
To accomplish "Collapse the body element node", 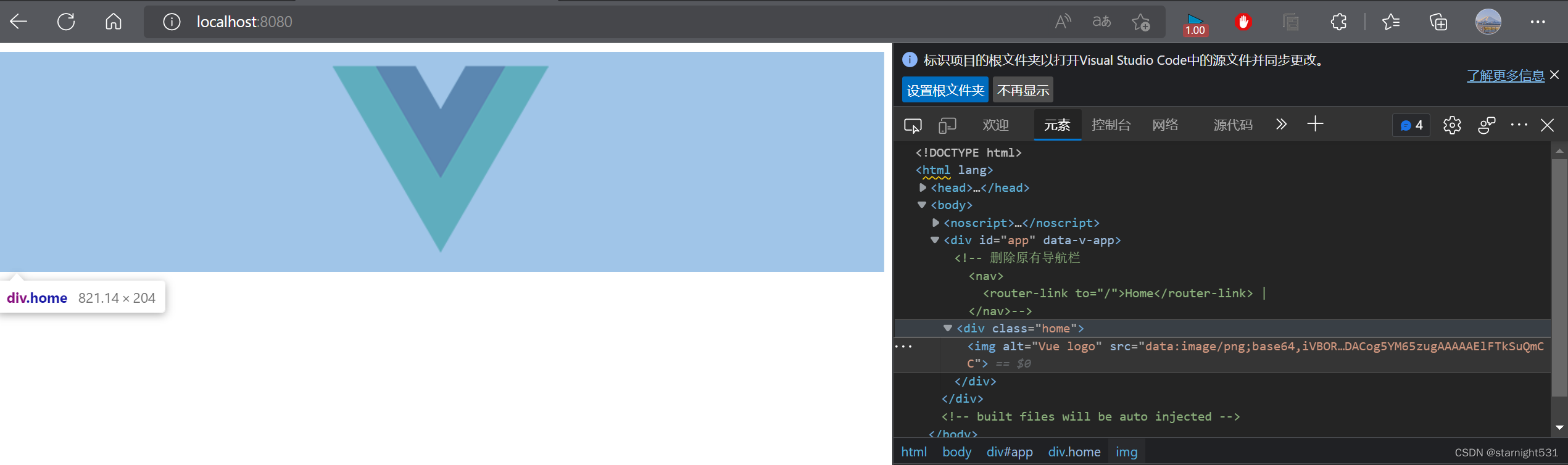I will tap(922, 205).
